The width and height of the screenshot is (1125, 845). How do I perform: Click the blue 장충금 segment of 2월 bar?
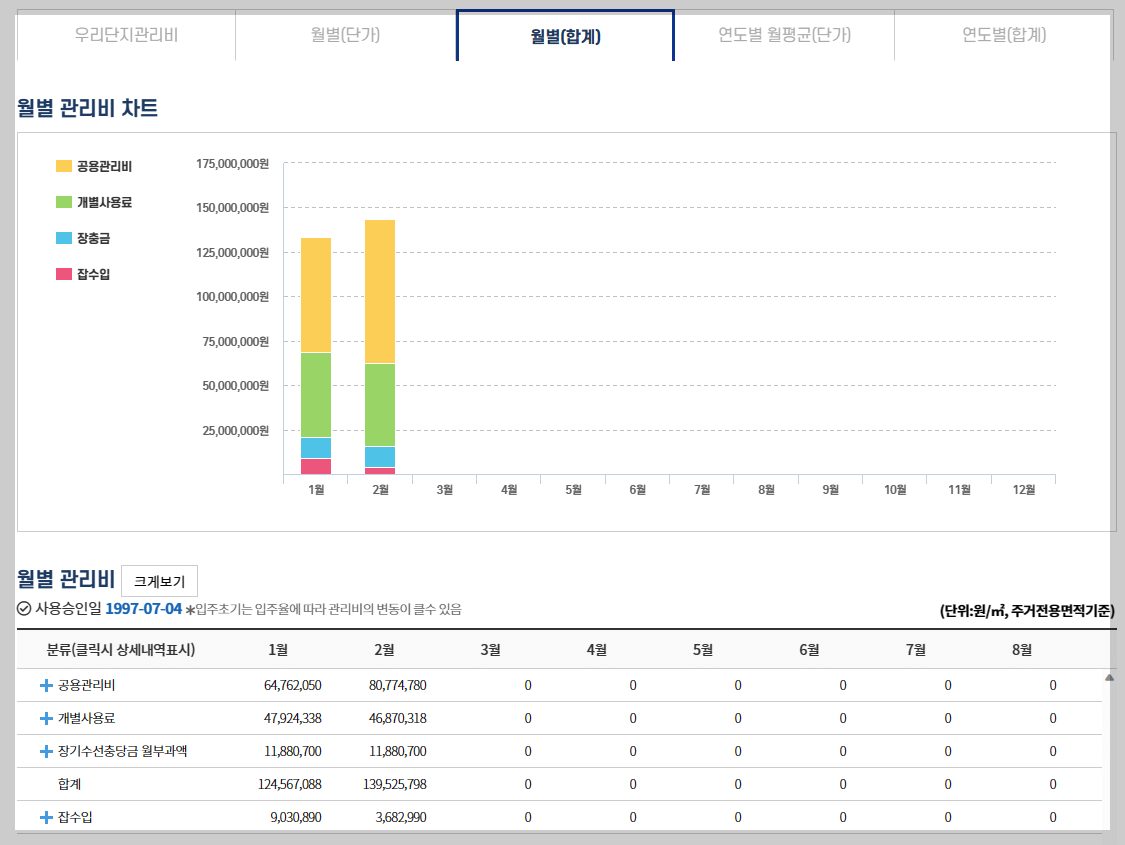[380, 457]
